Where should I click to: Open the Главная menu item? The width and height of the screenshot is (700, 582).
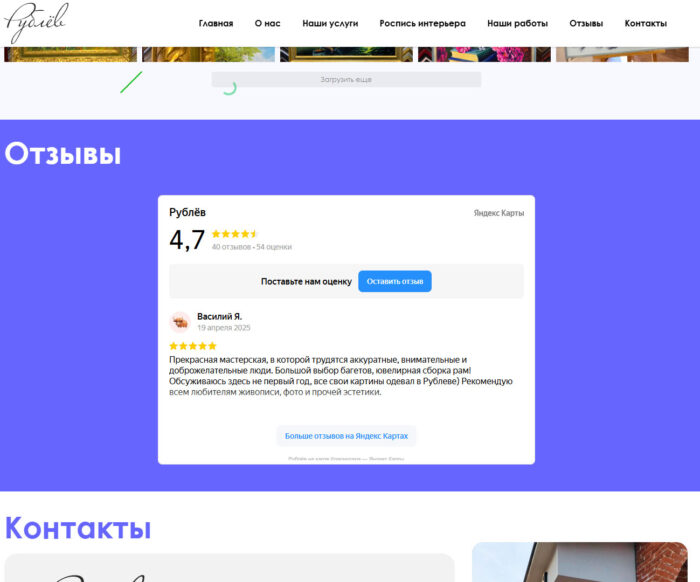coord(216,23)
